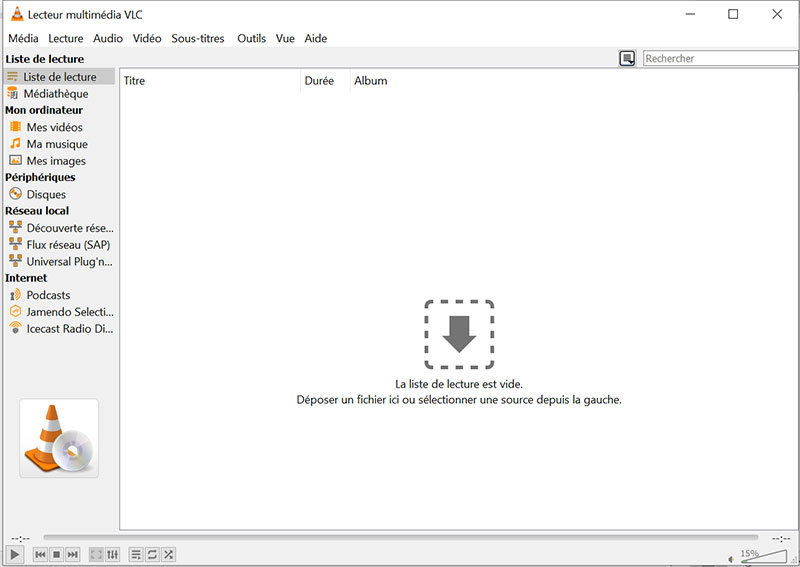
Task: Click the Liste de lecture list icon
Action: point(13,77)
